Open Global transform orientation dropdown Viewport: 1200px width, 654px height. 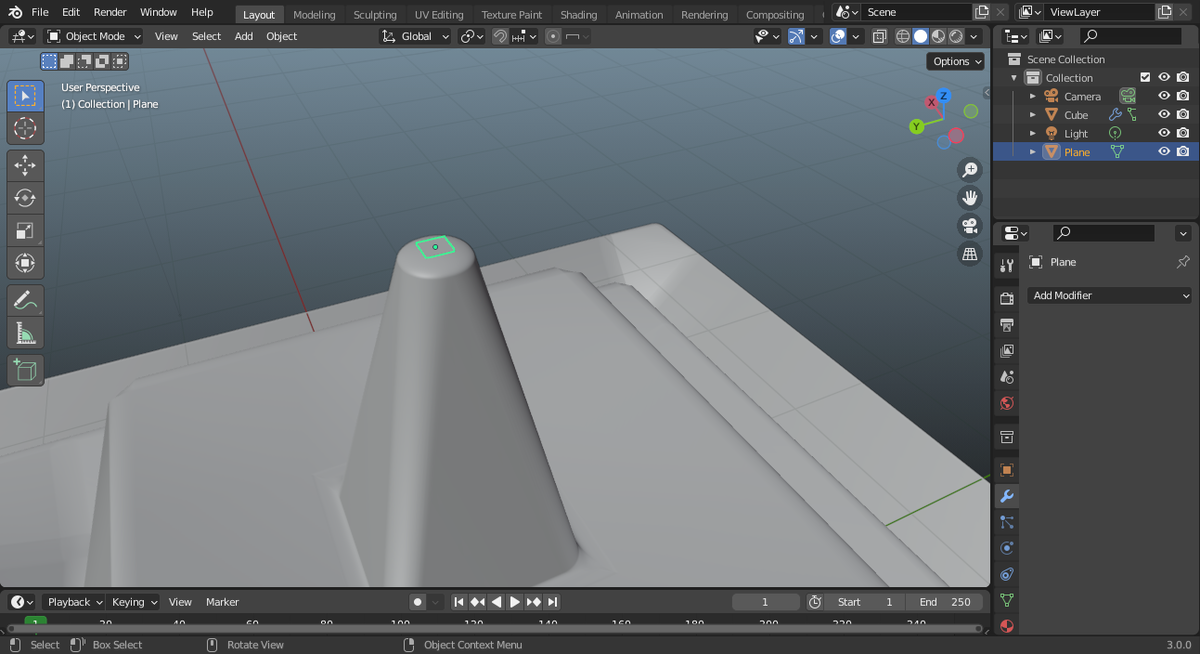(x=415, y=36)
